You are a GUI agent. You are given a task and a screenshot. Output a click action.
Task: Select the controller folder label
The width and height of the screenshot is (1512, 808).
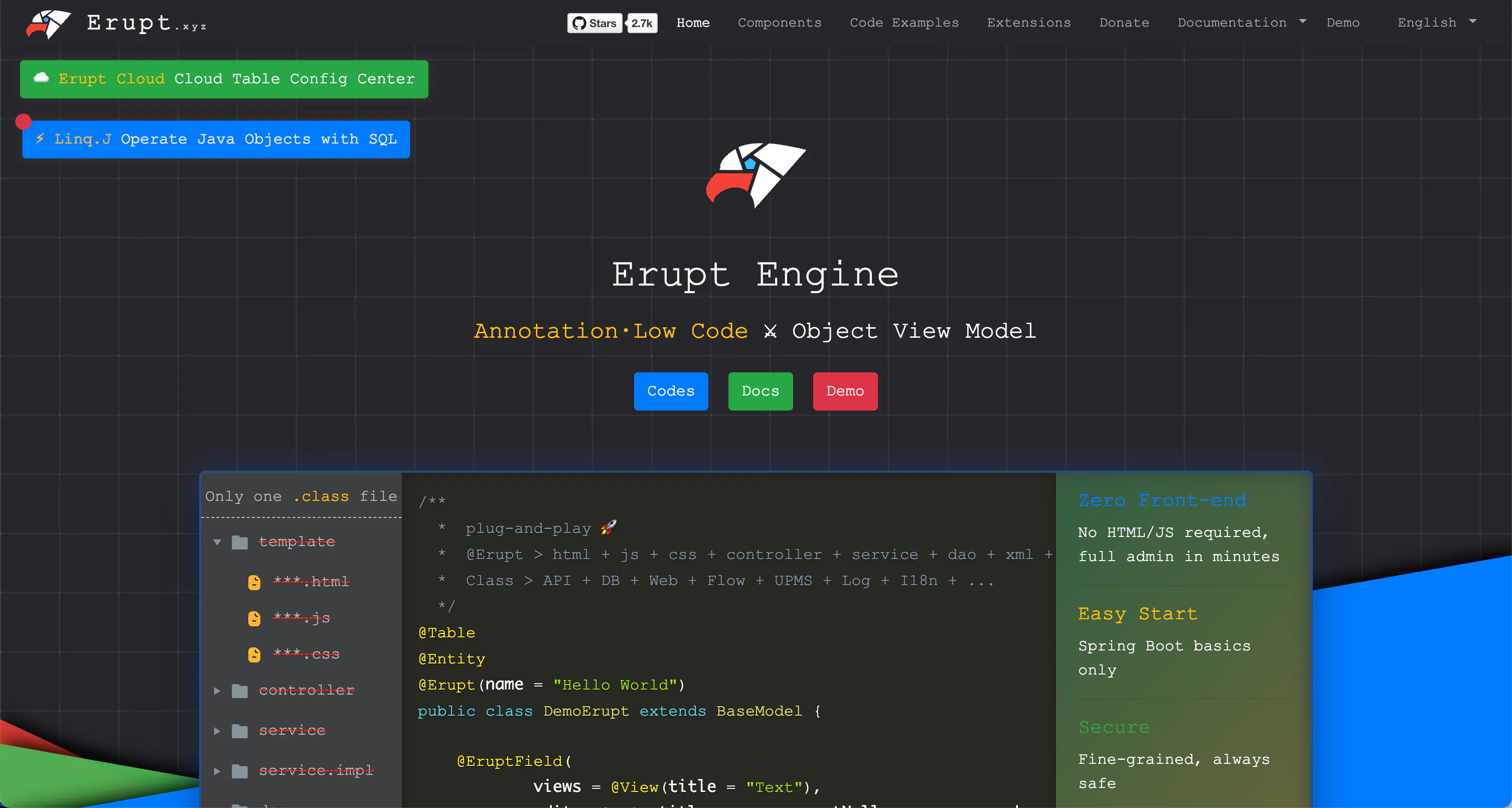coord(307,690)
